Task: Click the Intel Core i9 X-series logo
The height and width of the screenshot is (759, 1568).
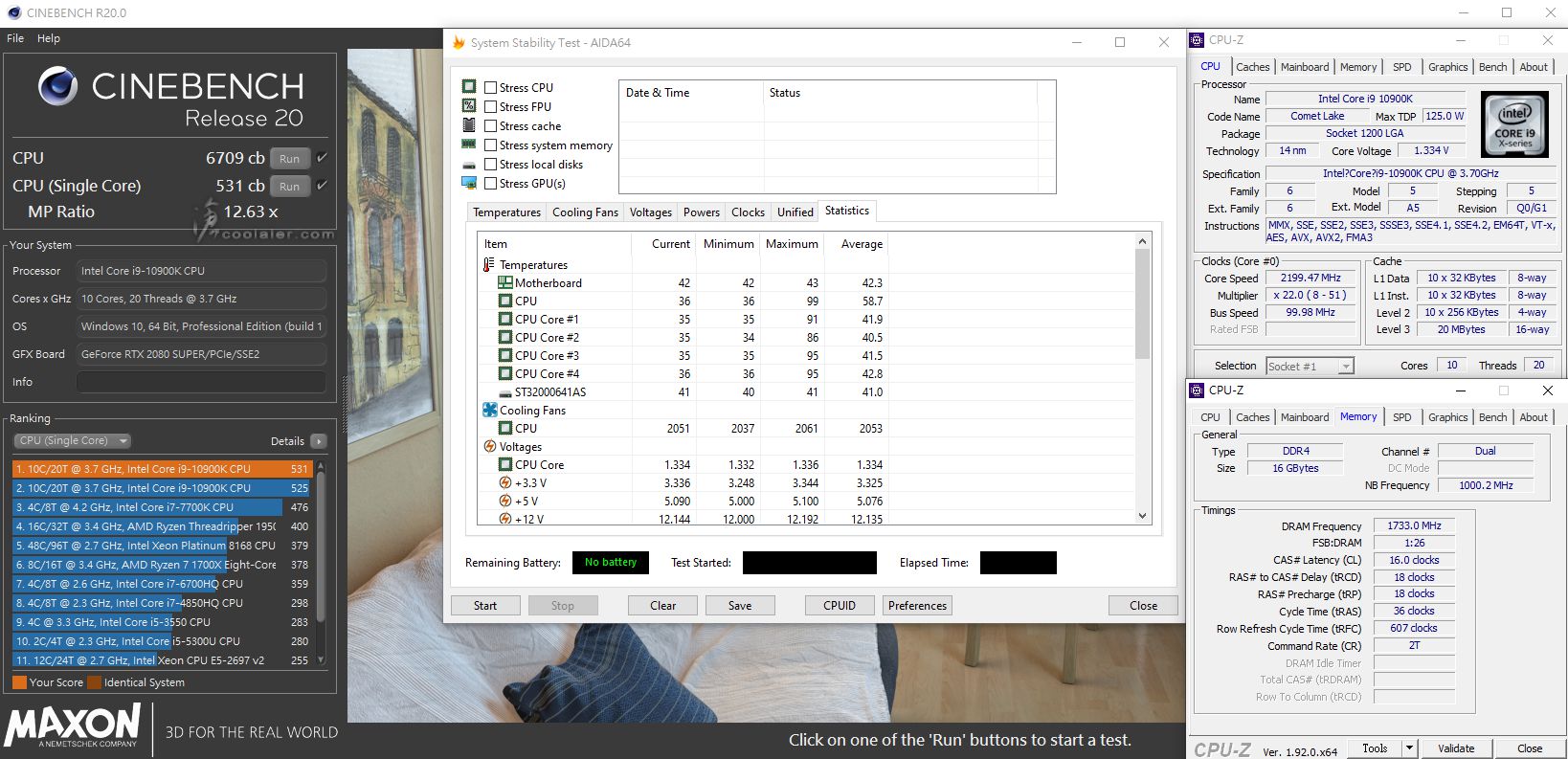Action: coord(1514,124)
